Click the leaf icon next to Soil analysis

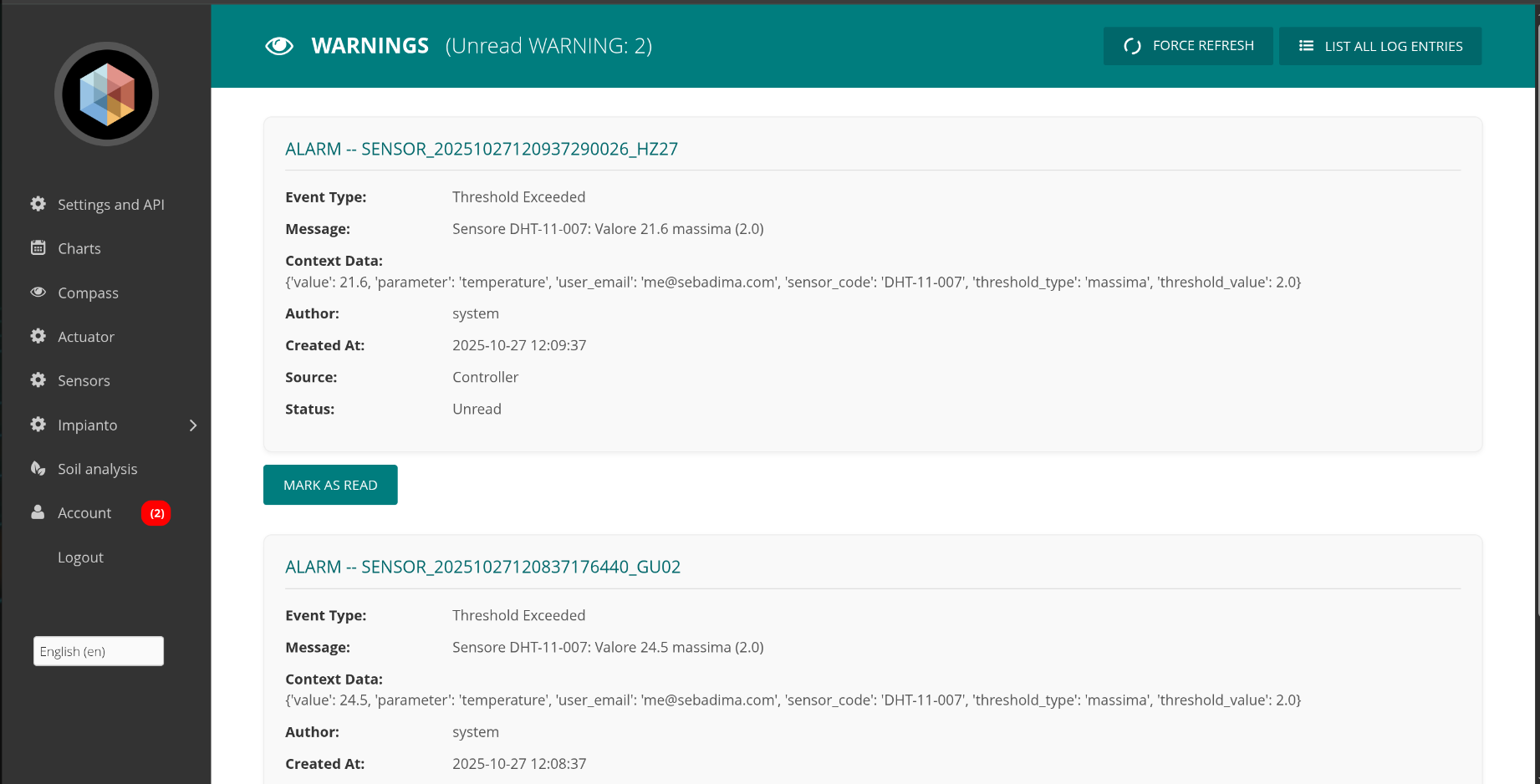pos(38,469)
